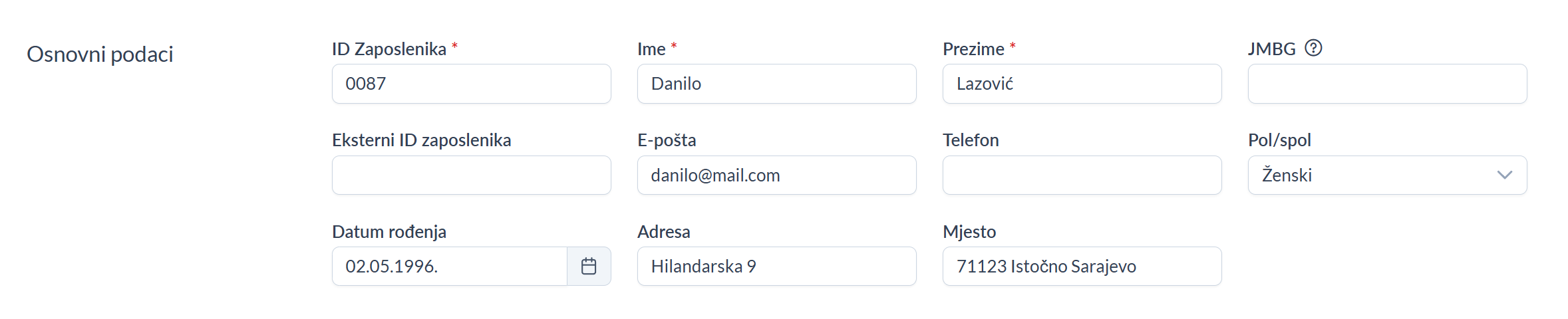
Task: Select the Adresa field with Hilandarska 9
Action: pos(776,266)
